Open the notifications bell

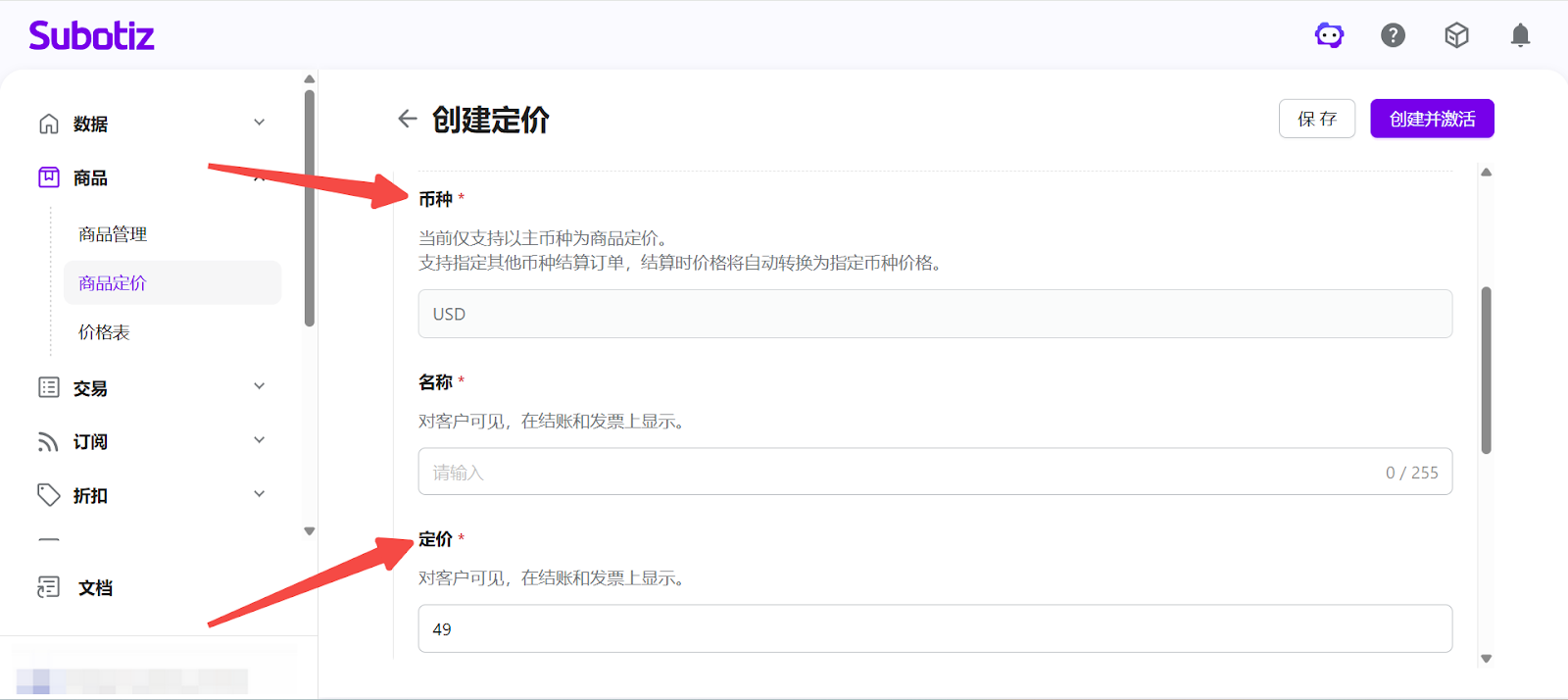coord(1520,36)
